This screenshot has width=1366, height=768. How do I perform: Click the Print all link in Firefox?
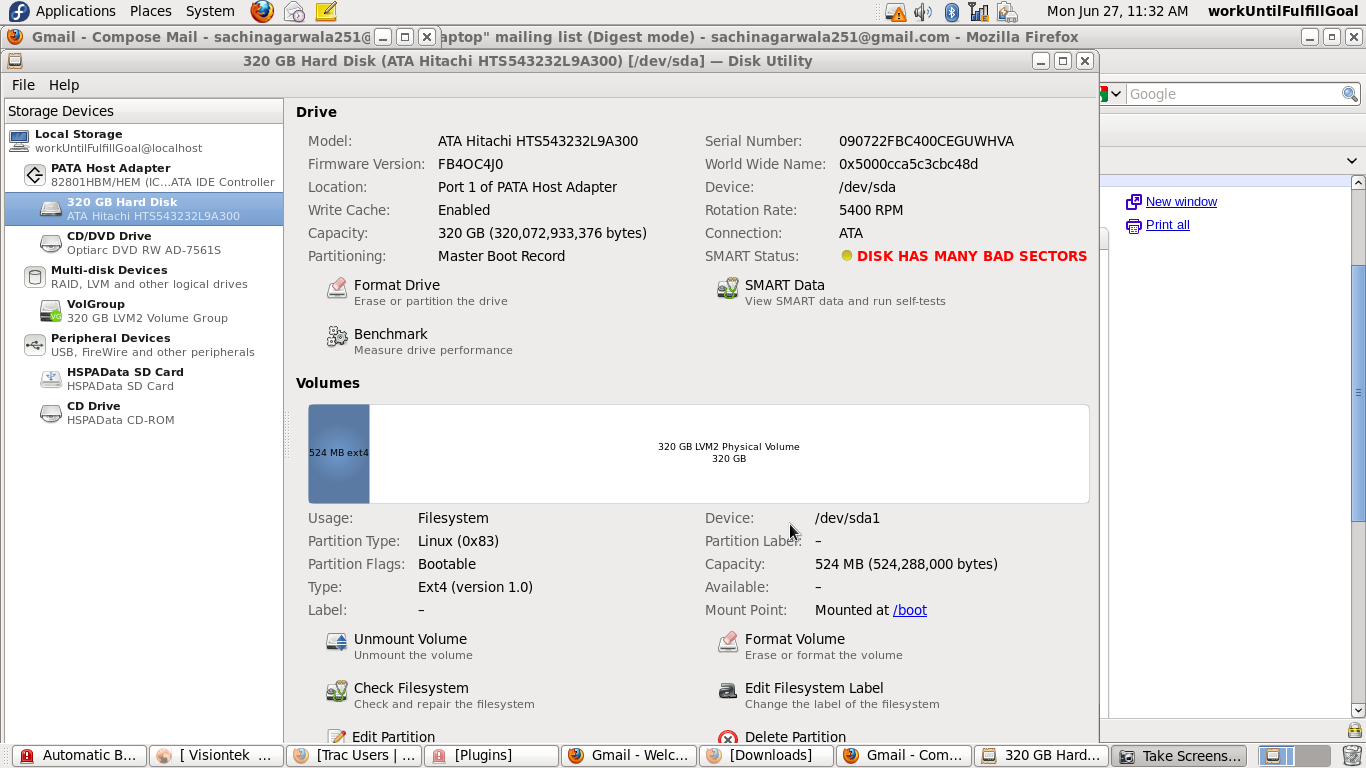[1167, 225]
